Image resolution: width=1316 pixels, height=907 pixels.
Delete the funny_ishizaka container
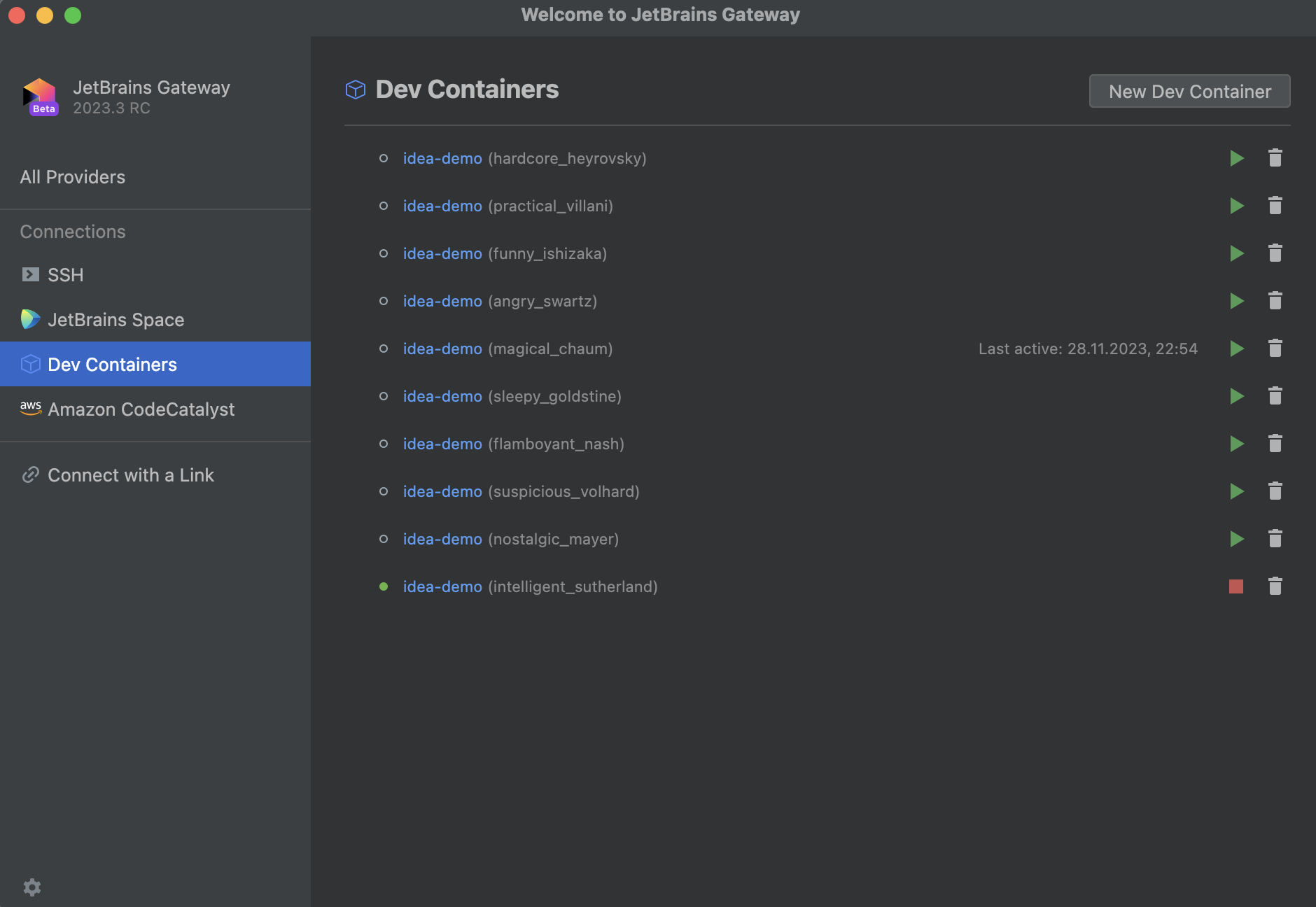[x=1275, y=253]
